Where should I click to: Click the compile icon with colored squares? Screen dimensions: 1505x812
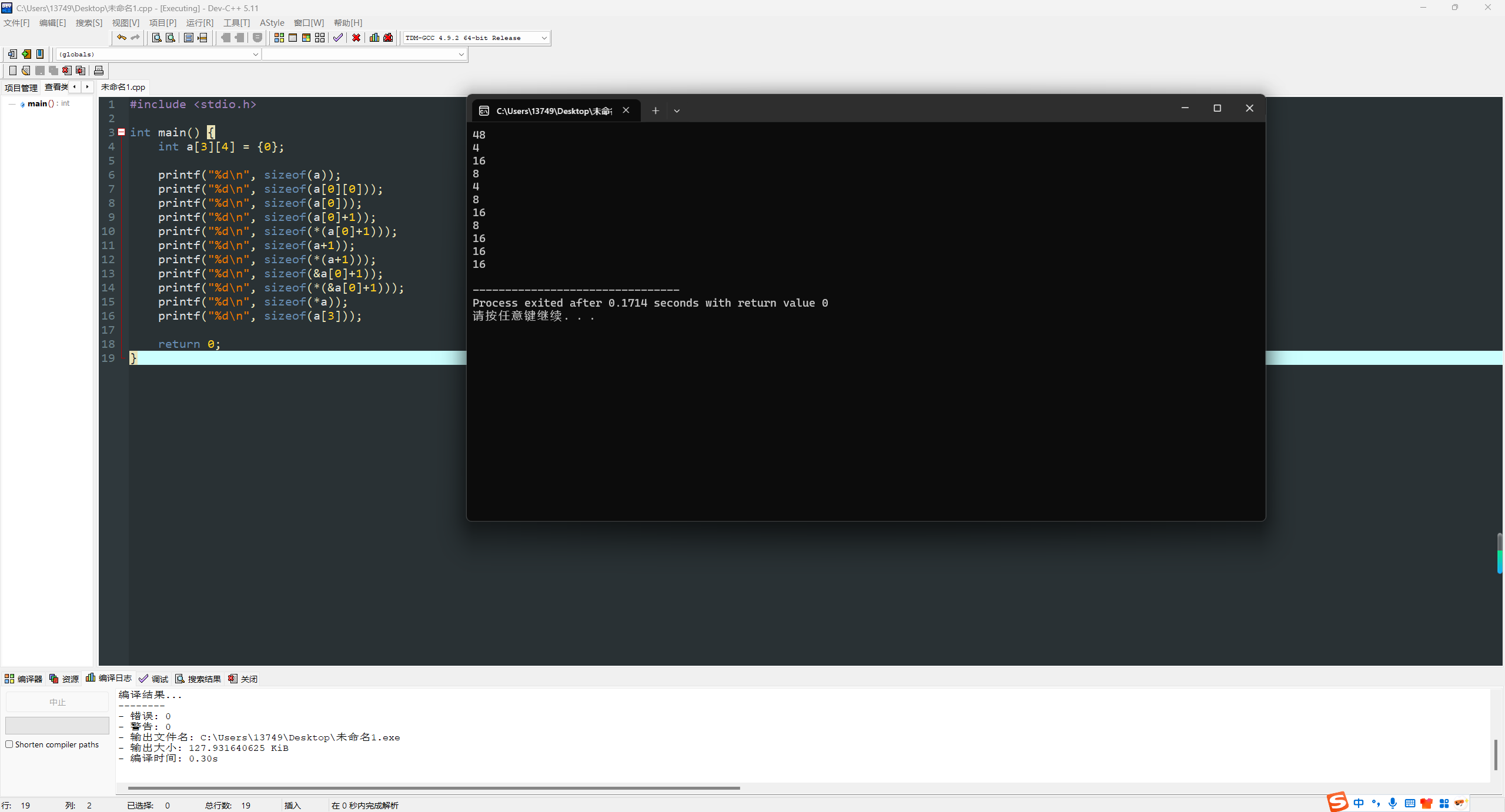click(x=279, y=38)
